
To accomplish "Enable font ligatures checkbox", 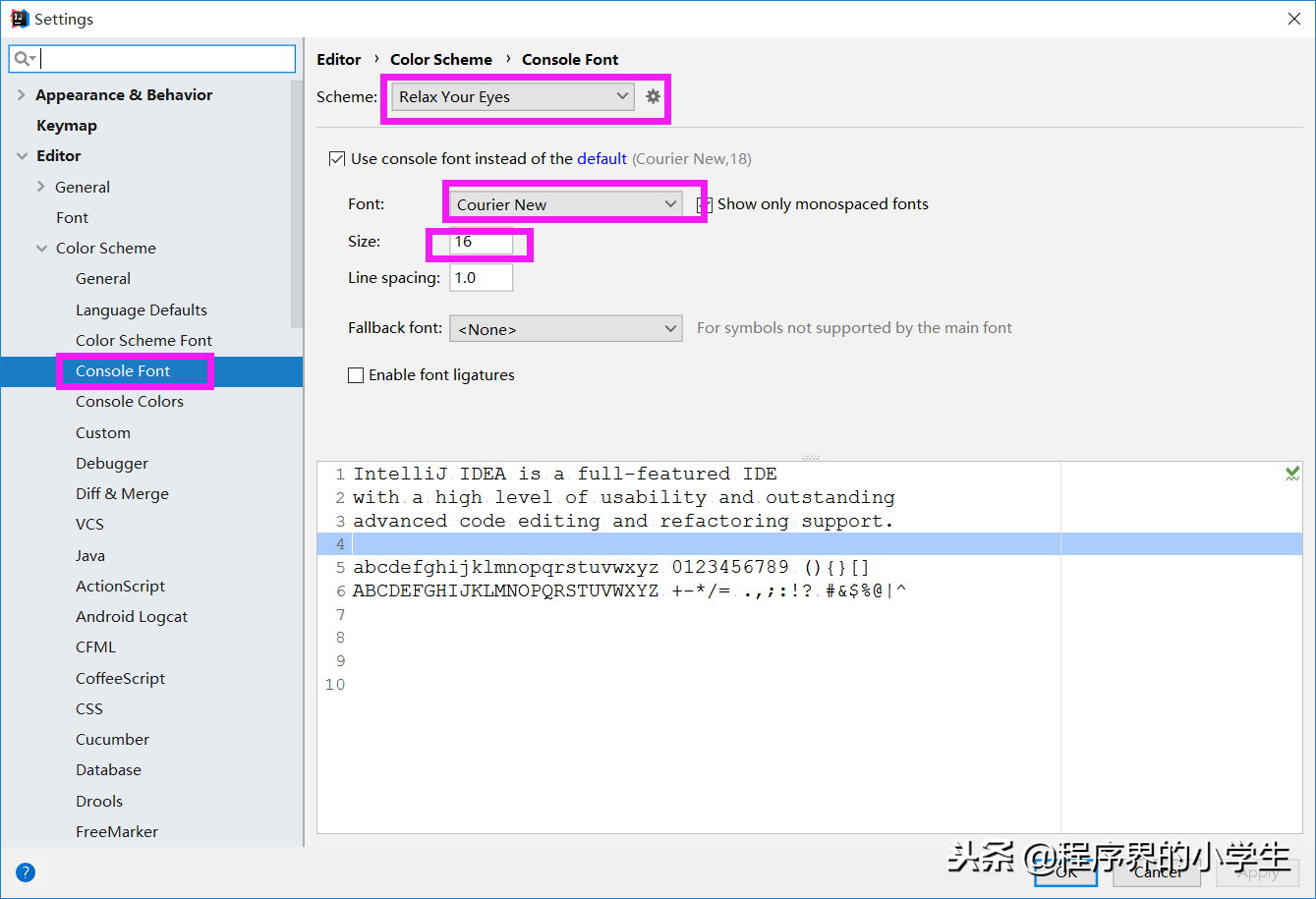I will coord(356,375).
